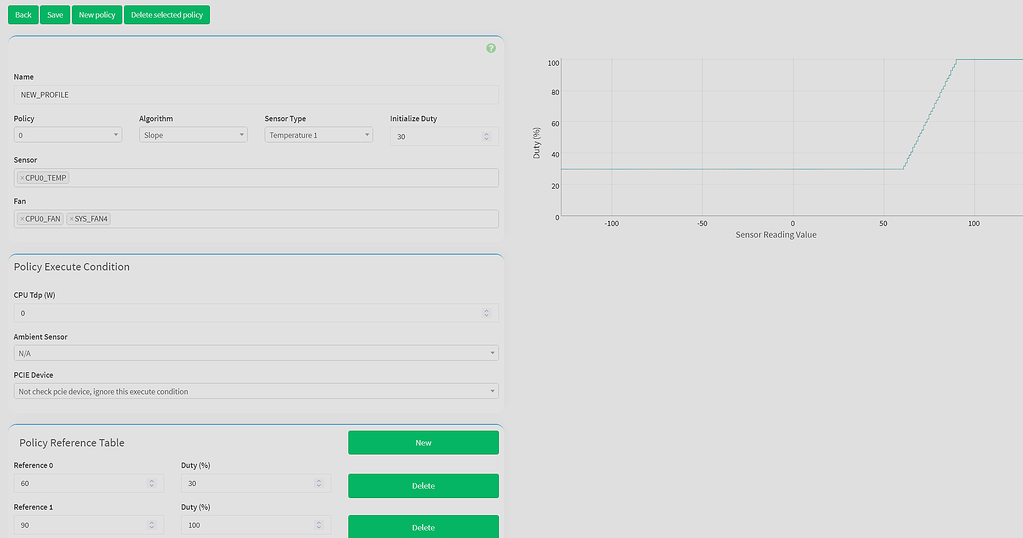Image resolution: width=1023 pixels, height=538 pixels.
Task: Save the fan policy
Action: point(55,15)
